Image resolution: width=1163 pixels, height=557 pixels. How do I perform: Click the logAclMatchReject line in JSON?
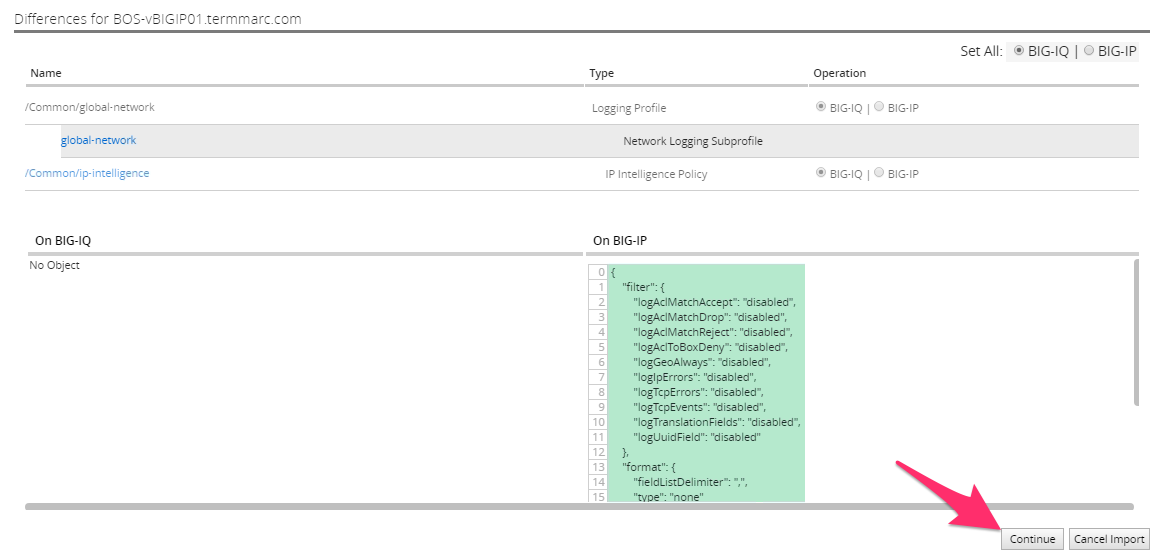713,332
